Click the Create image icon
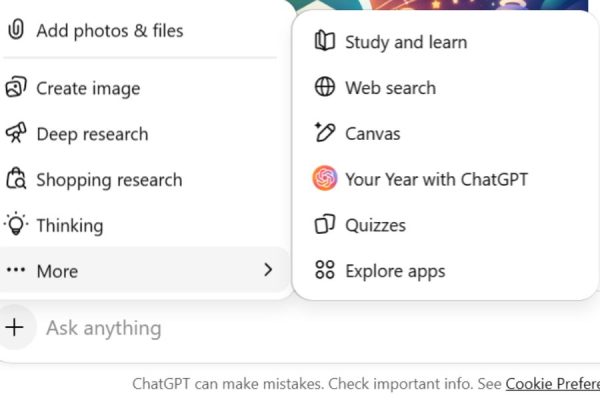 tap(16, 88)
